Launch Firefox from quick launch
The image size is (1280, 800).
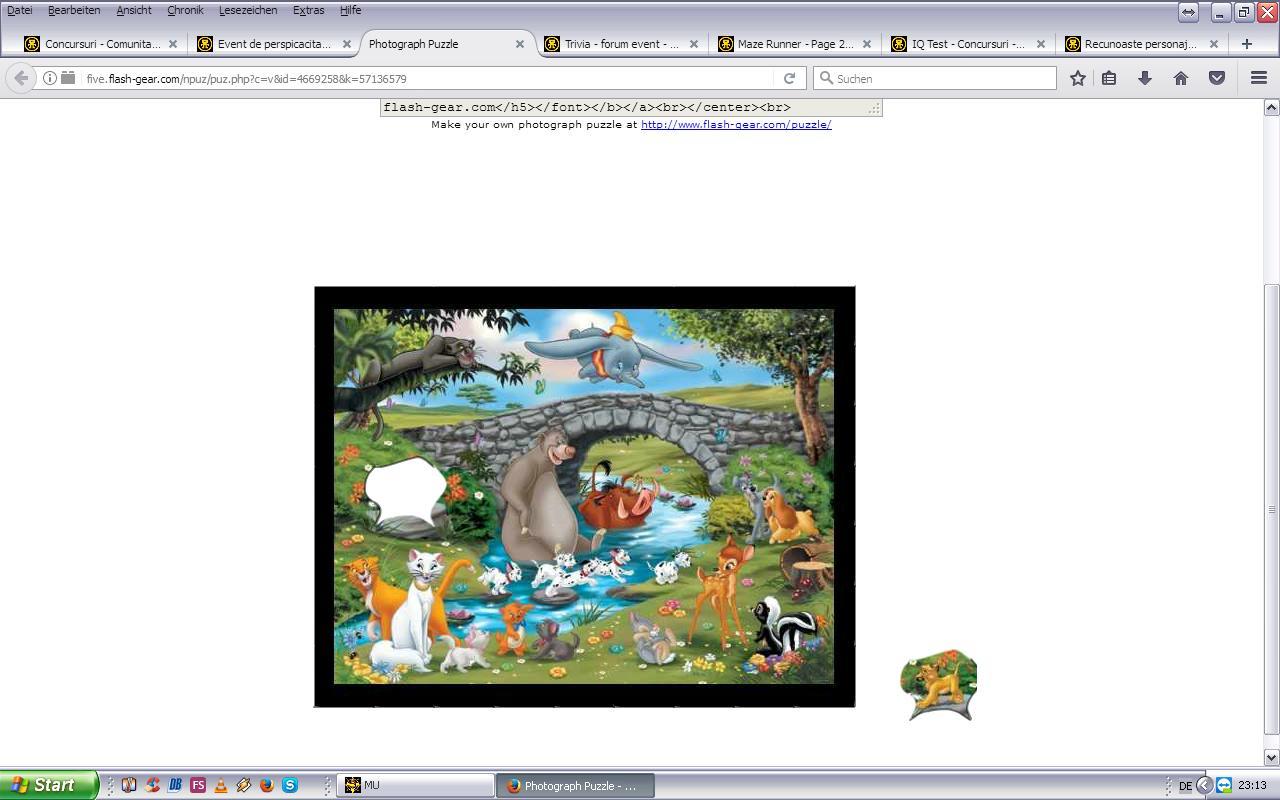(x=267, y=786)
